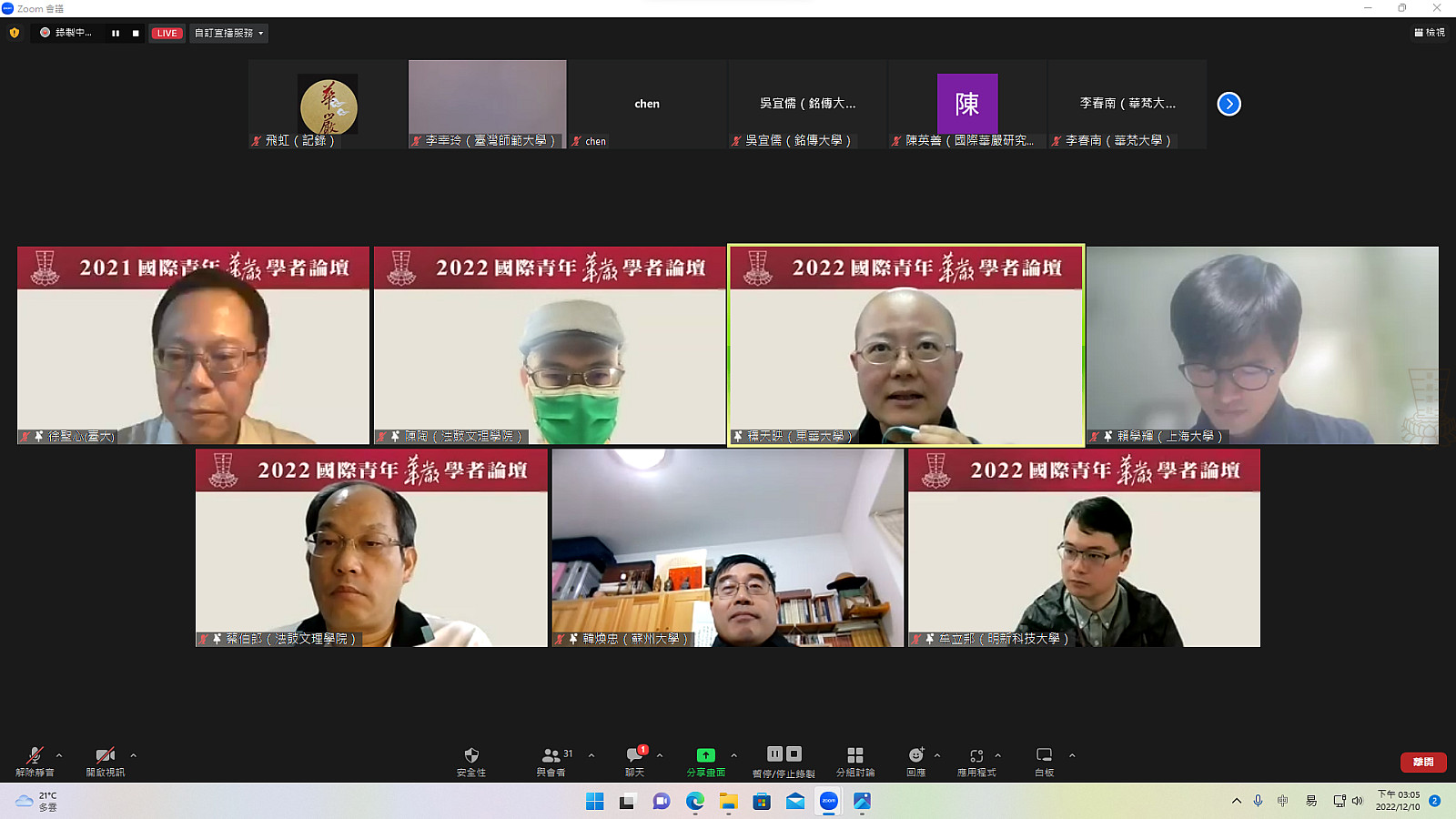
Task: Show next participants with blue arrow
Action: (1228, 104)
